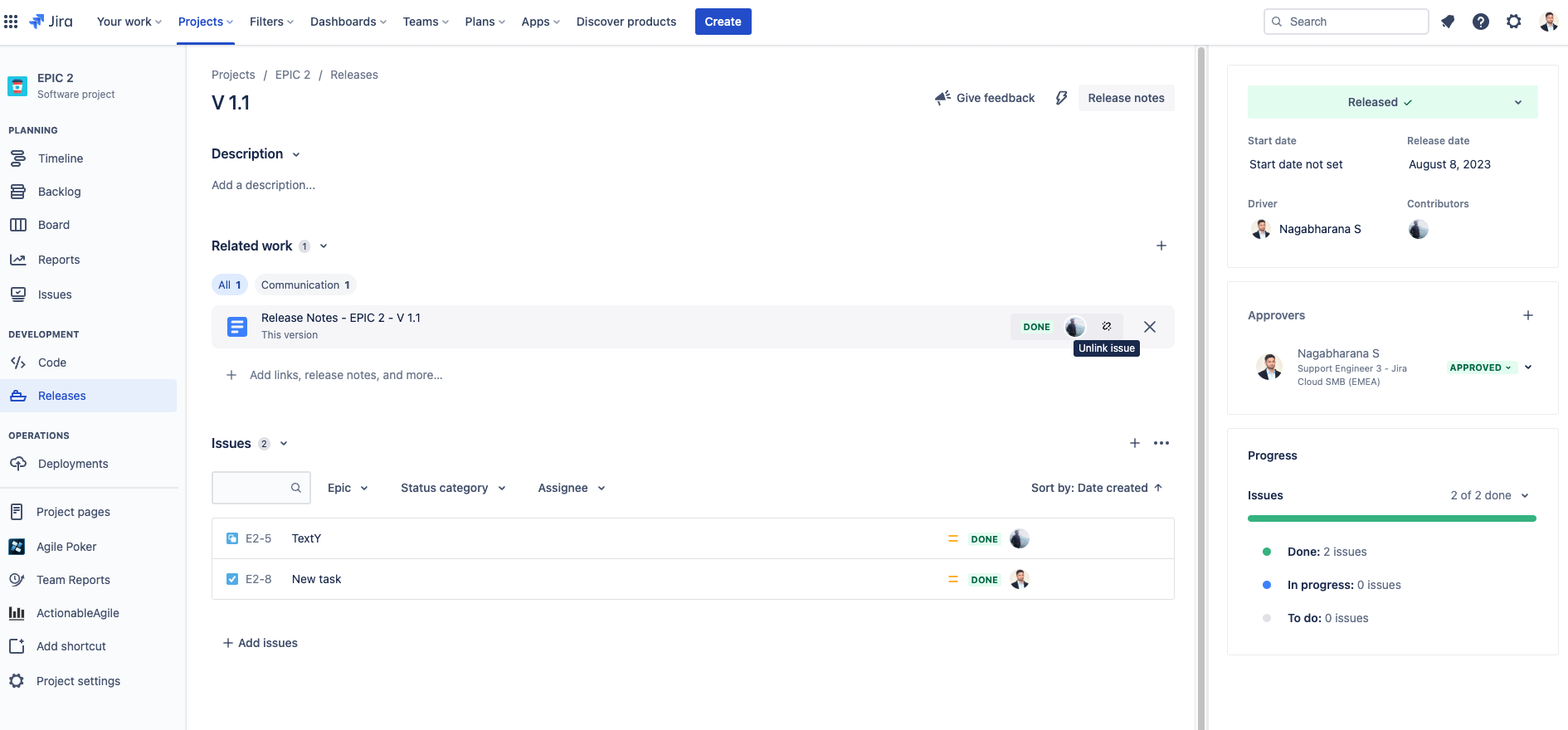Screen dimensions: 1568x730
Task: Click the Create button
Action: click(x=723, y=22)
